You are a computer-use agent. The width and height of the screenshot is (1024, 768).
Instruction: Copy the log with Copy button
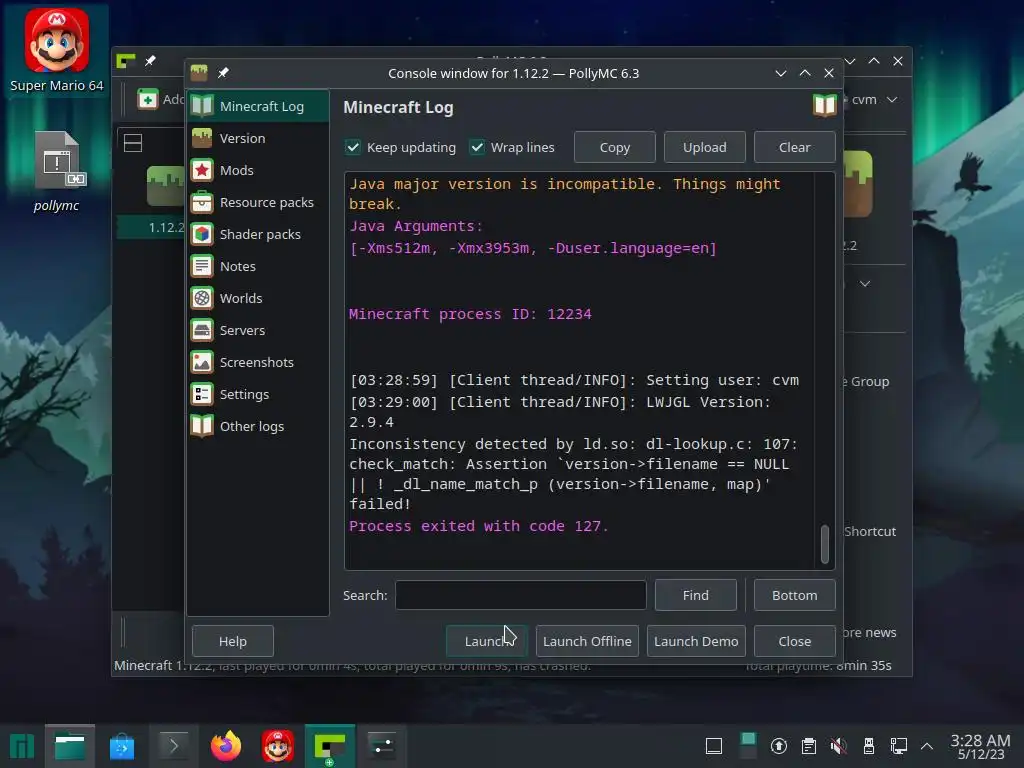pyautogui.click(x=615, y=147)
